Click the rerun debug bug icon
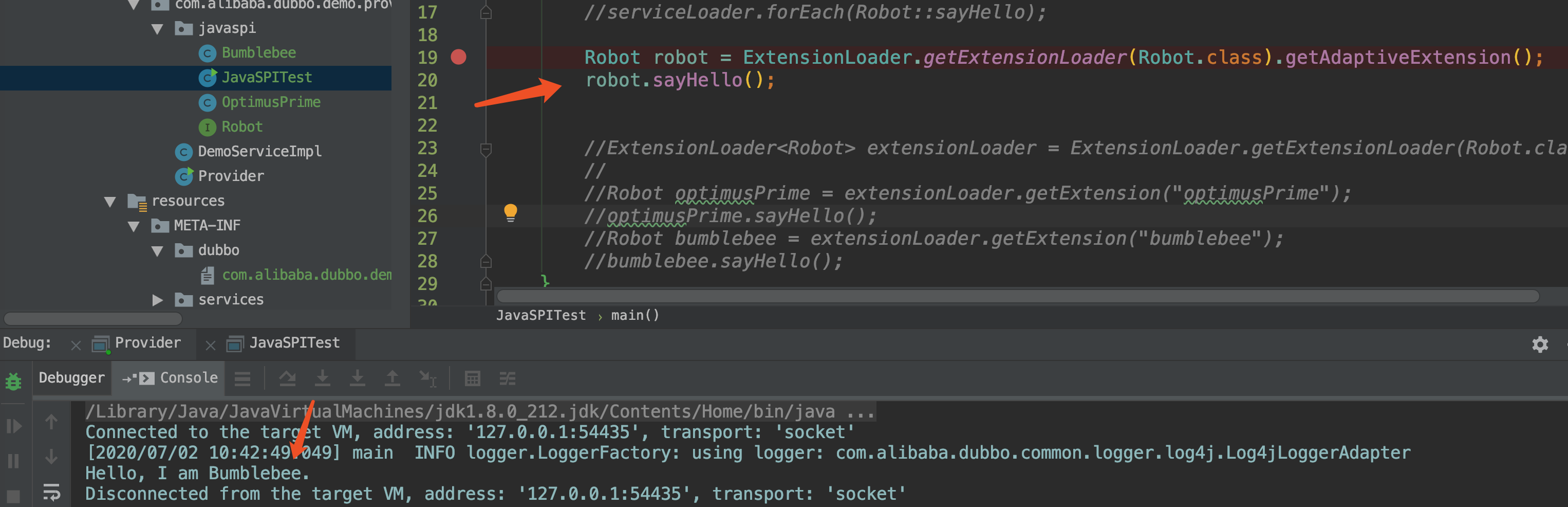 pos(13,382)
